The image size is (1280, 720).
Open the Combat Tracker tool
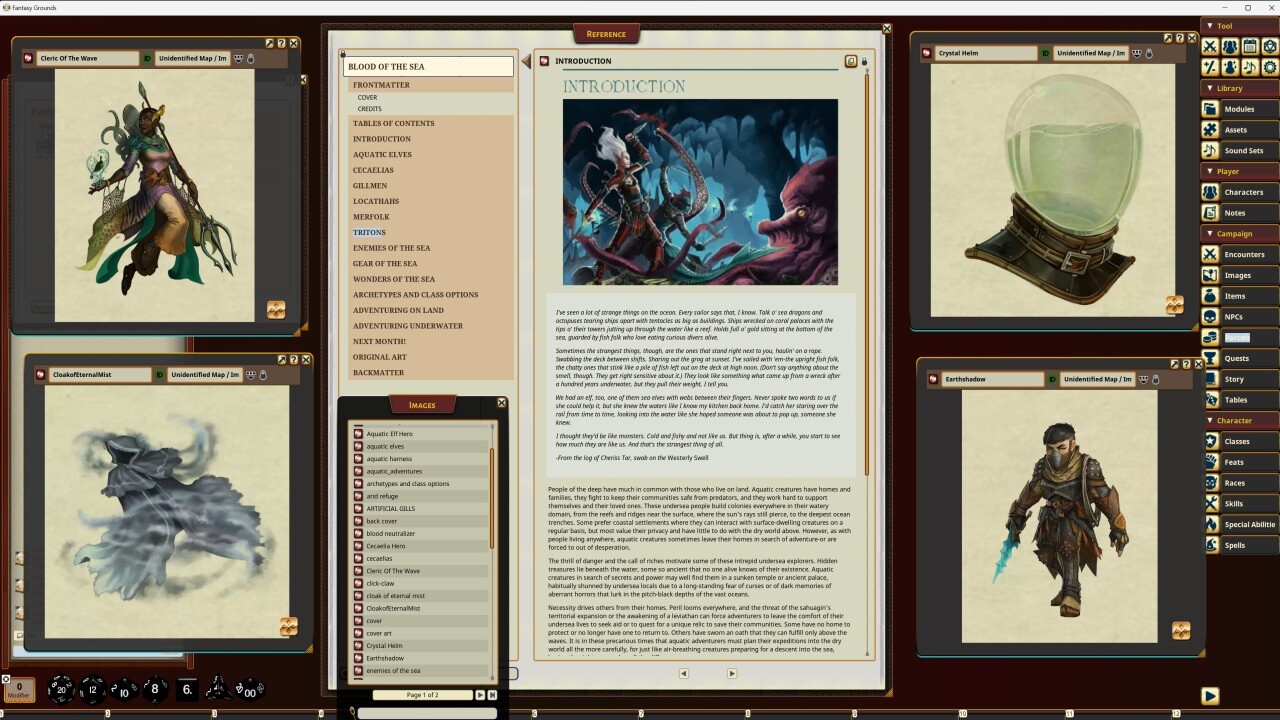1210,46
